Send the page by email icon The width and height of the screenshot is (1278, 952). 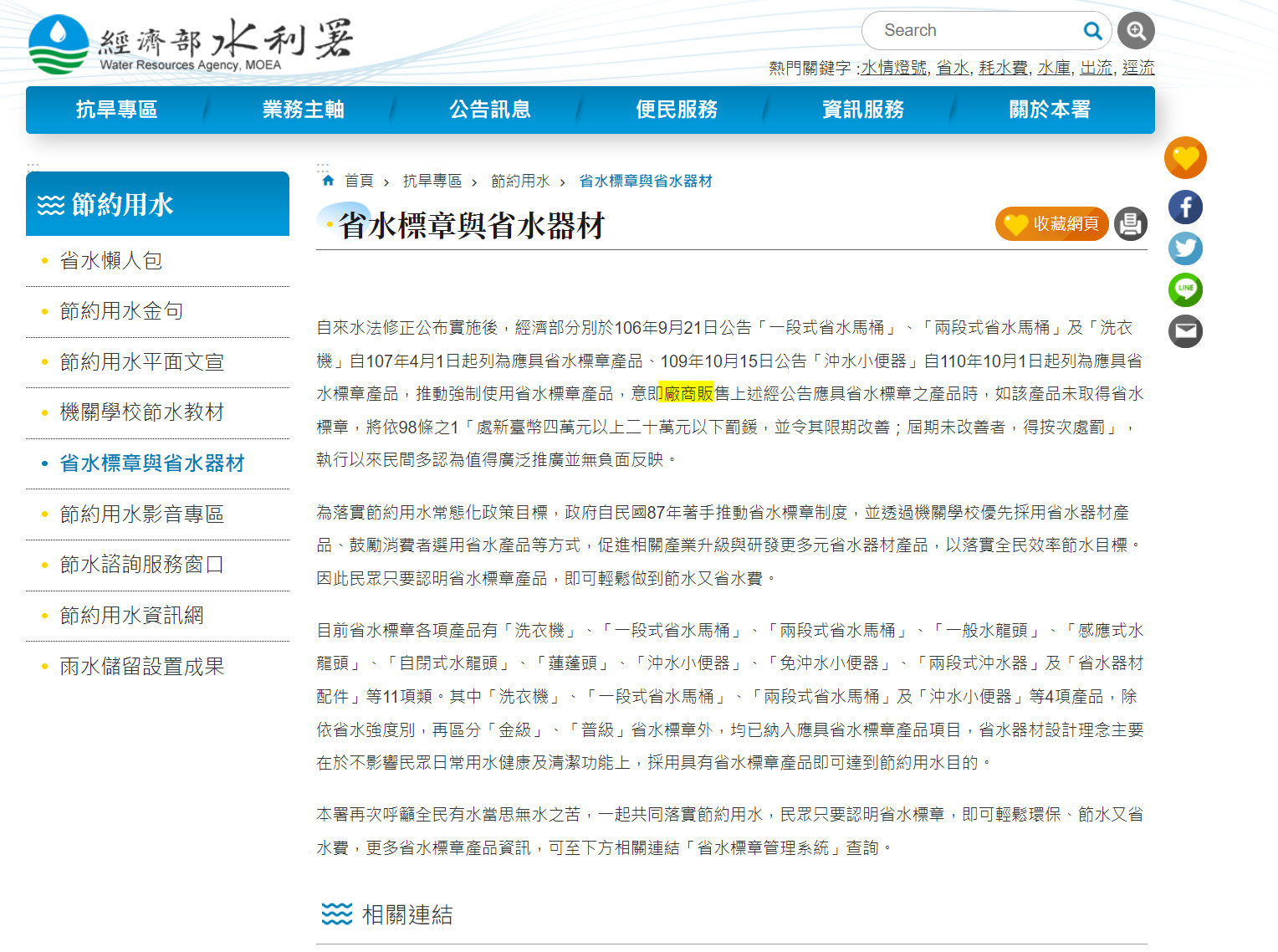[1185, 331]
